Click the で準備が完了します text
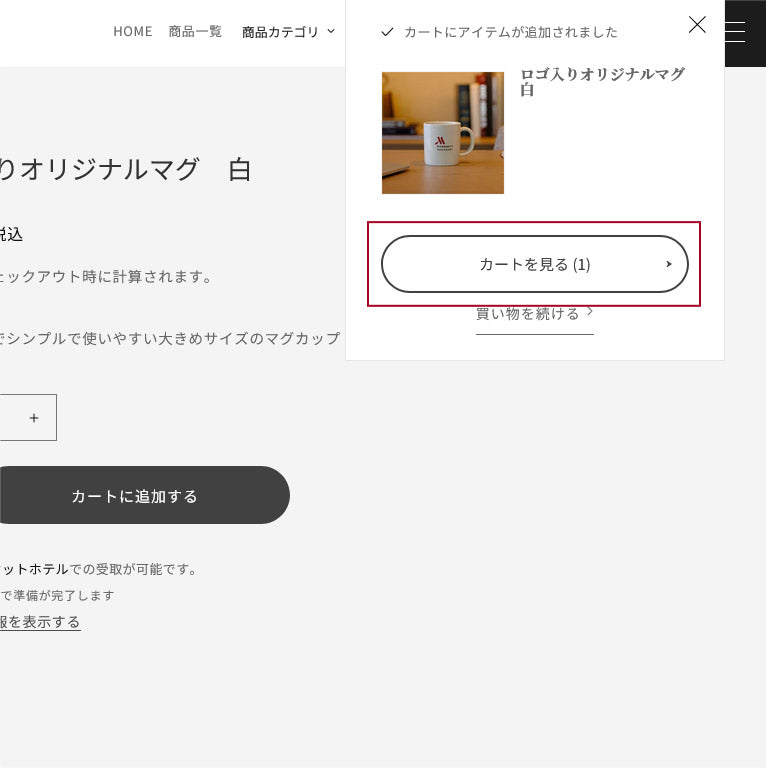The height and width of the screenshot is (768, 768). pos(58,596)
